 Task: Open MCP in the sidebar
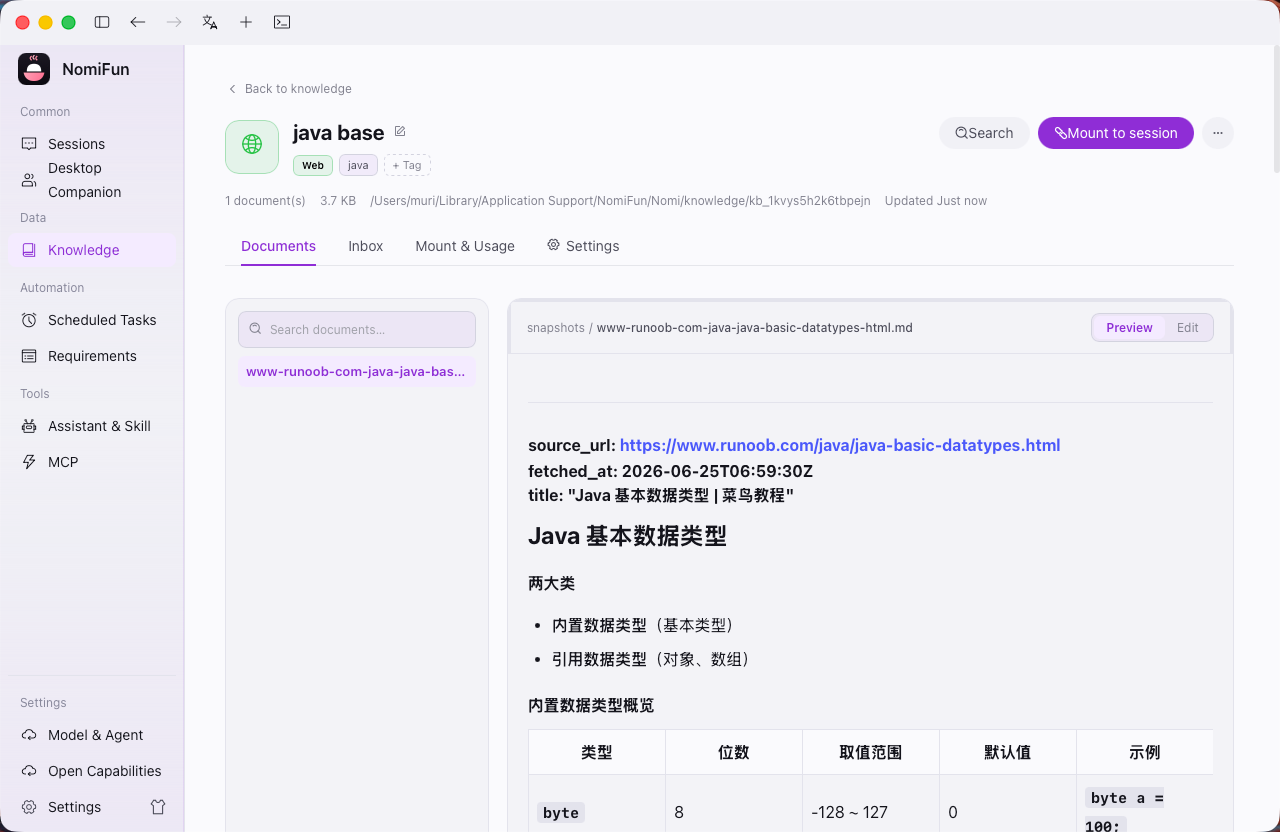click(x=92, y=462)
